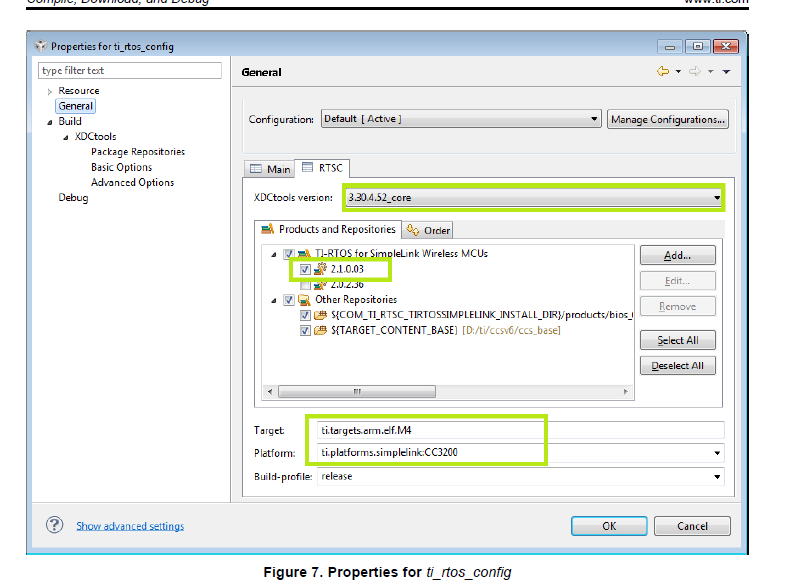Click the RTSC tab icon
The height and width of the screenshot is (585, 806).
(x=307, y=167)
